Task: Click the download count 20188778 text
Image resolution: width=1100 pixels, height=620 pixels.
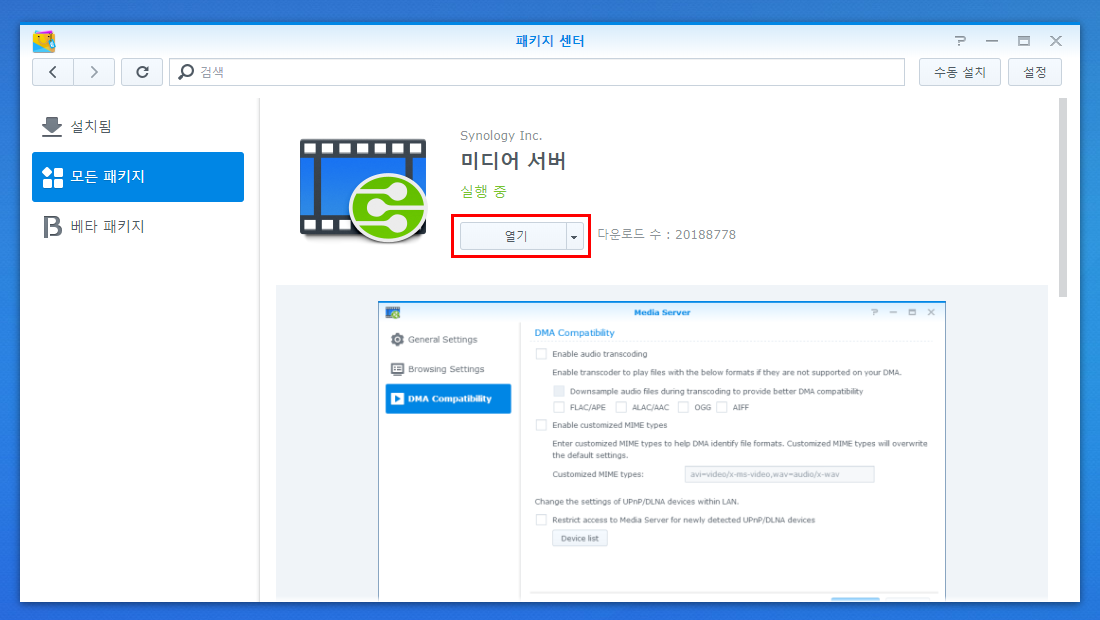Action: point(666,234)
